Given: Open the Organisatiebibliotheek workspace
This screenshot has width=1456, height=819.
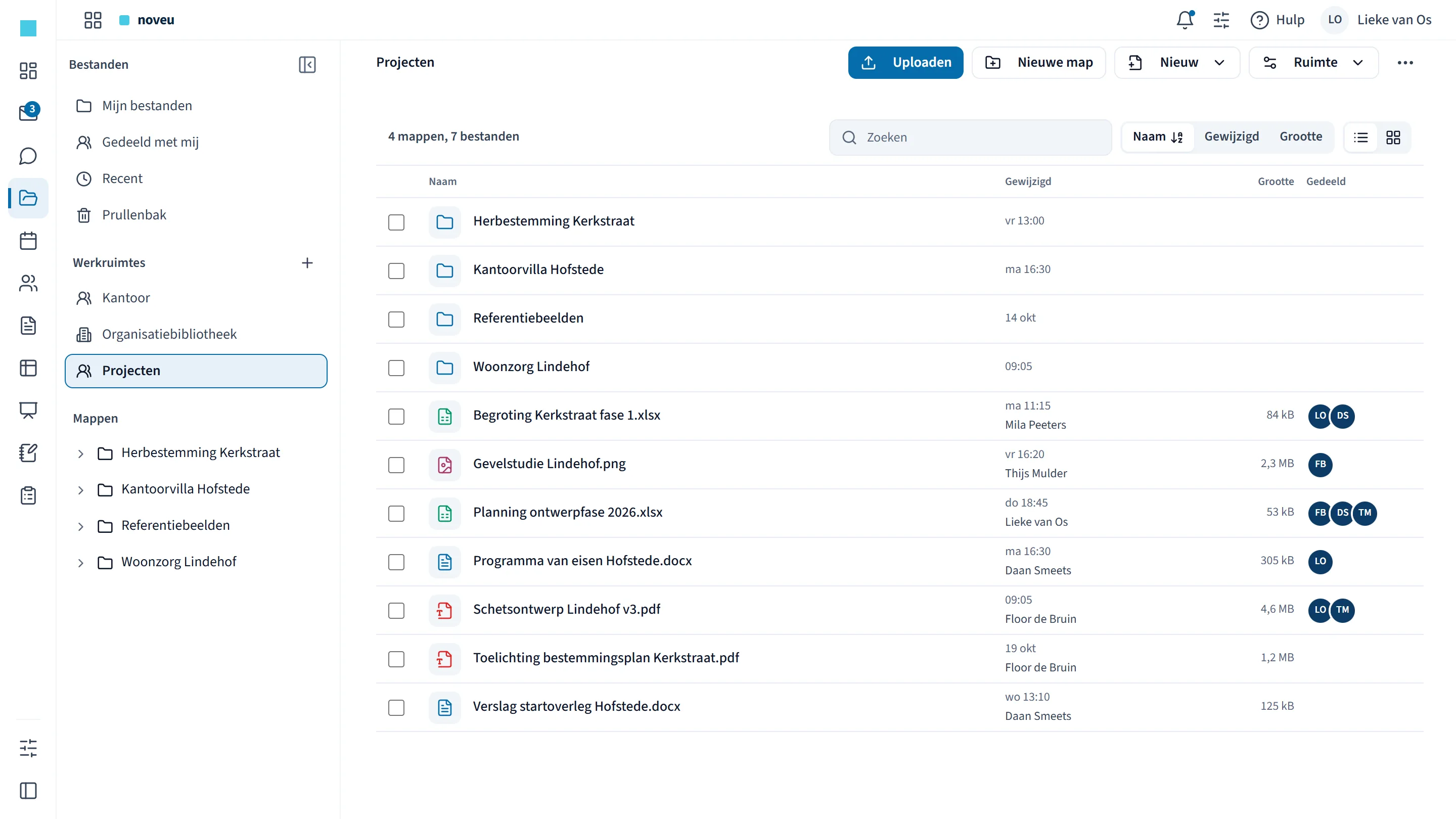Looking at the screenshot, I should [x=196, y=334].
